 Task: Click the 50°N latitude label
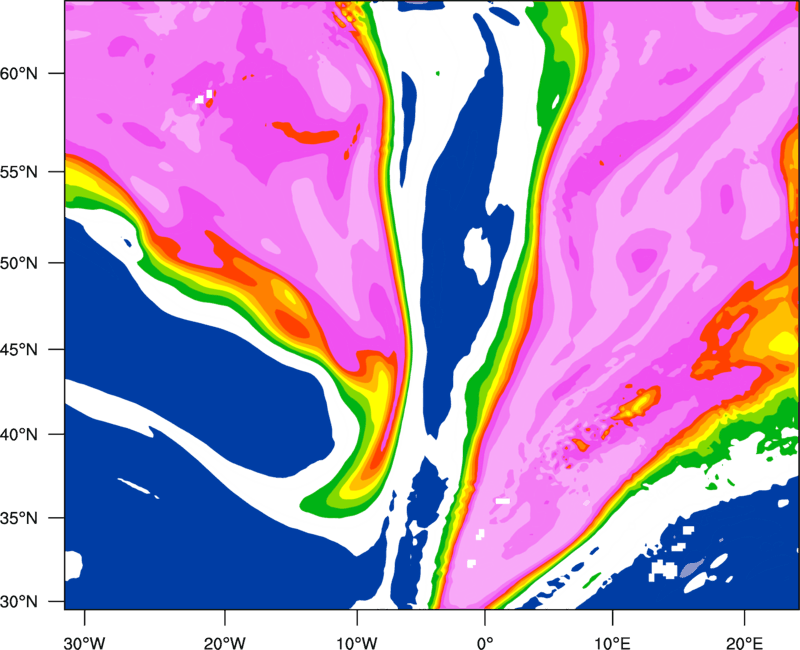[19, 263]
